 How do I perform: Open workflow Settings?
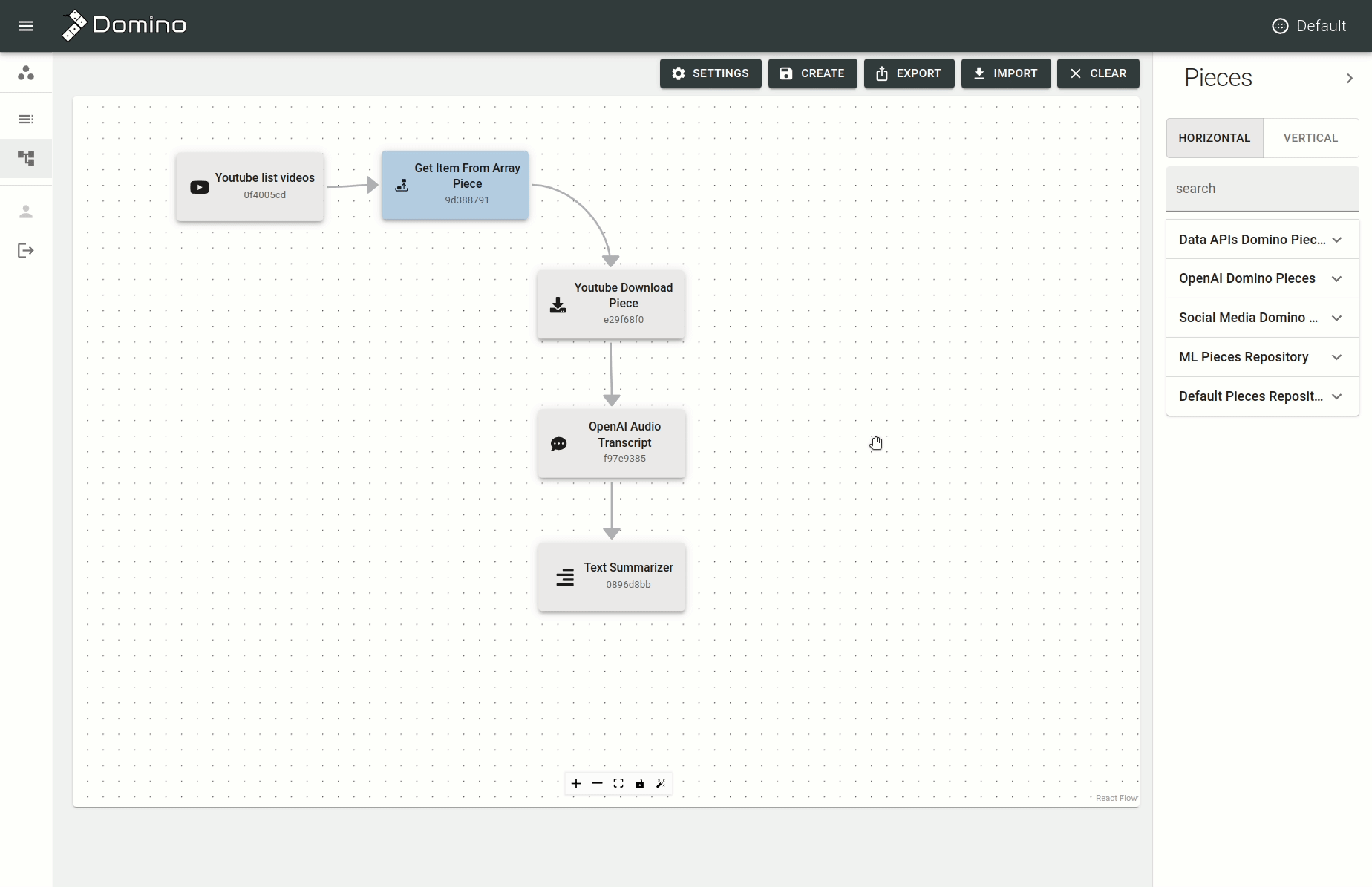coord(710,73)
